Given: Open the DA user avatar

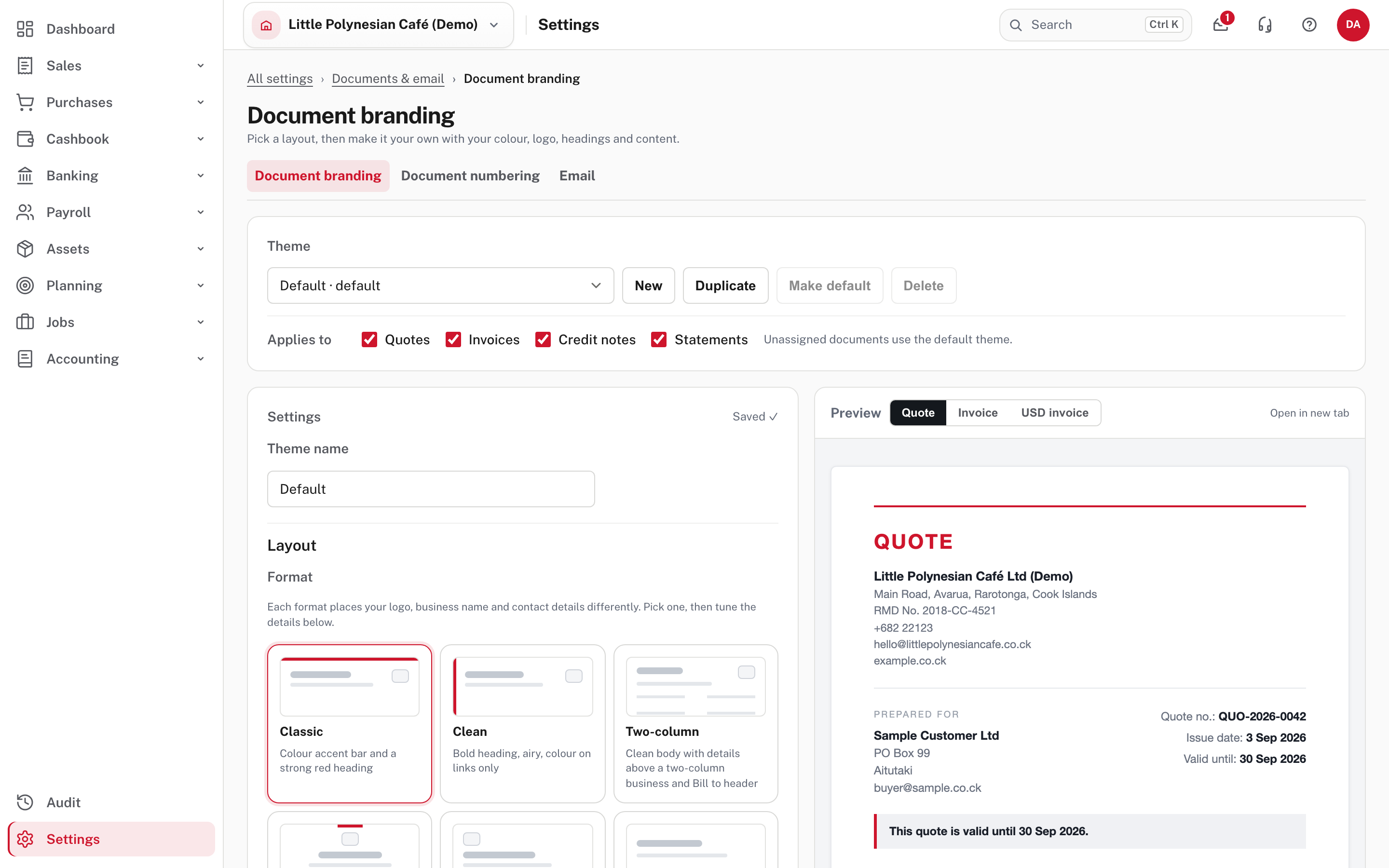Looking at the screenshot, I should [x=1353, y=25].
